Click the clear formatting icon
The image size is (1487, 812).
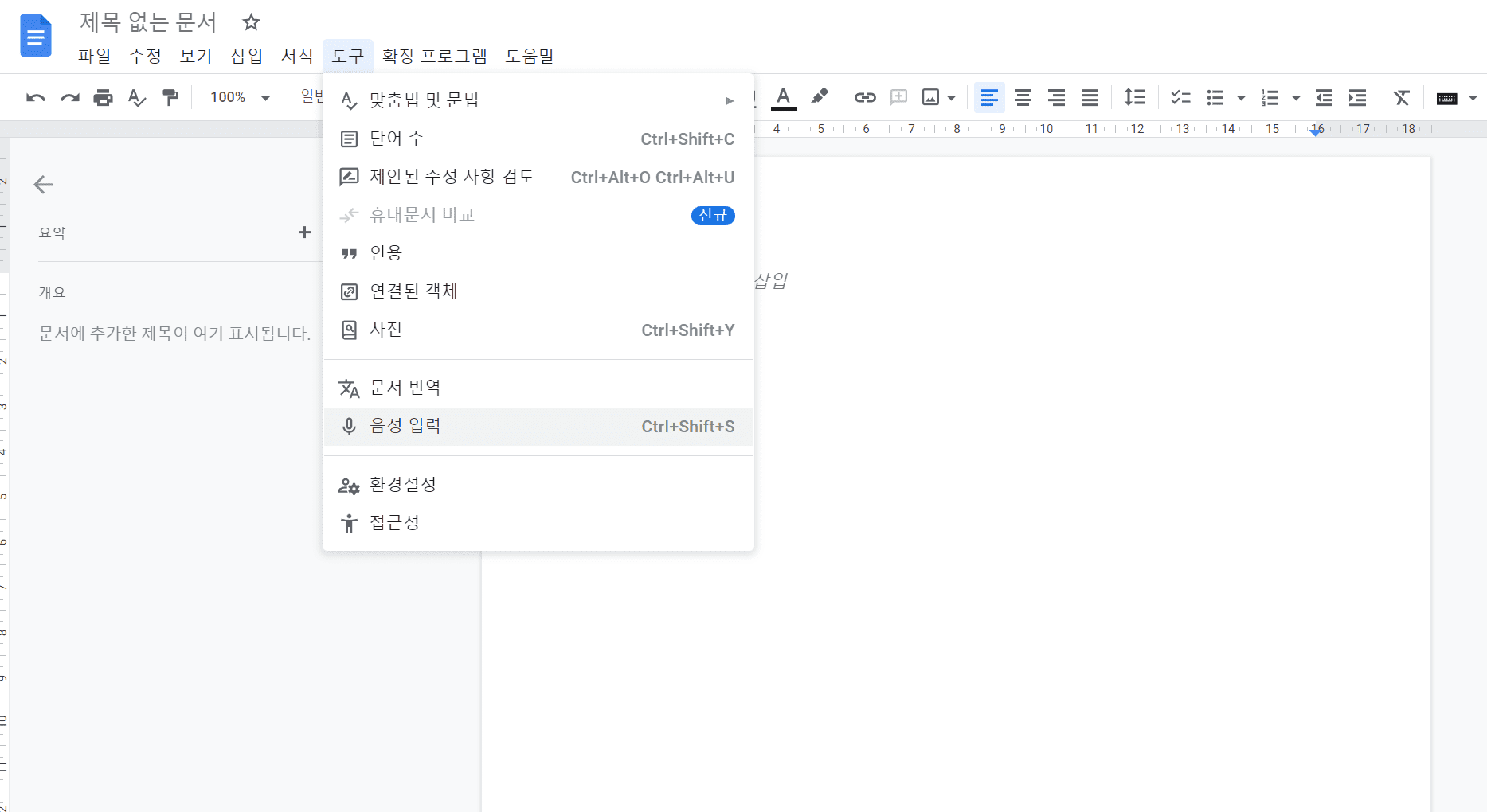click(1402, 97)
